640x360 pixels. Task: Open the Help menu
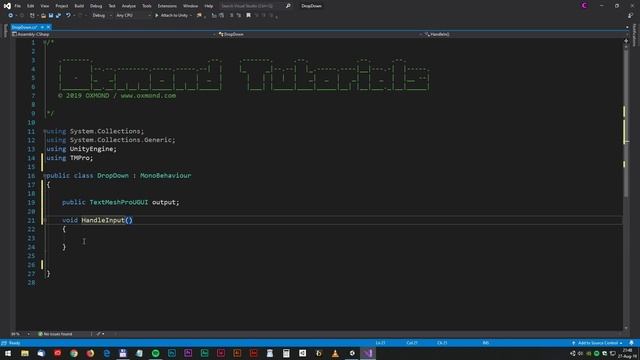(209, 6)
